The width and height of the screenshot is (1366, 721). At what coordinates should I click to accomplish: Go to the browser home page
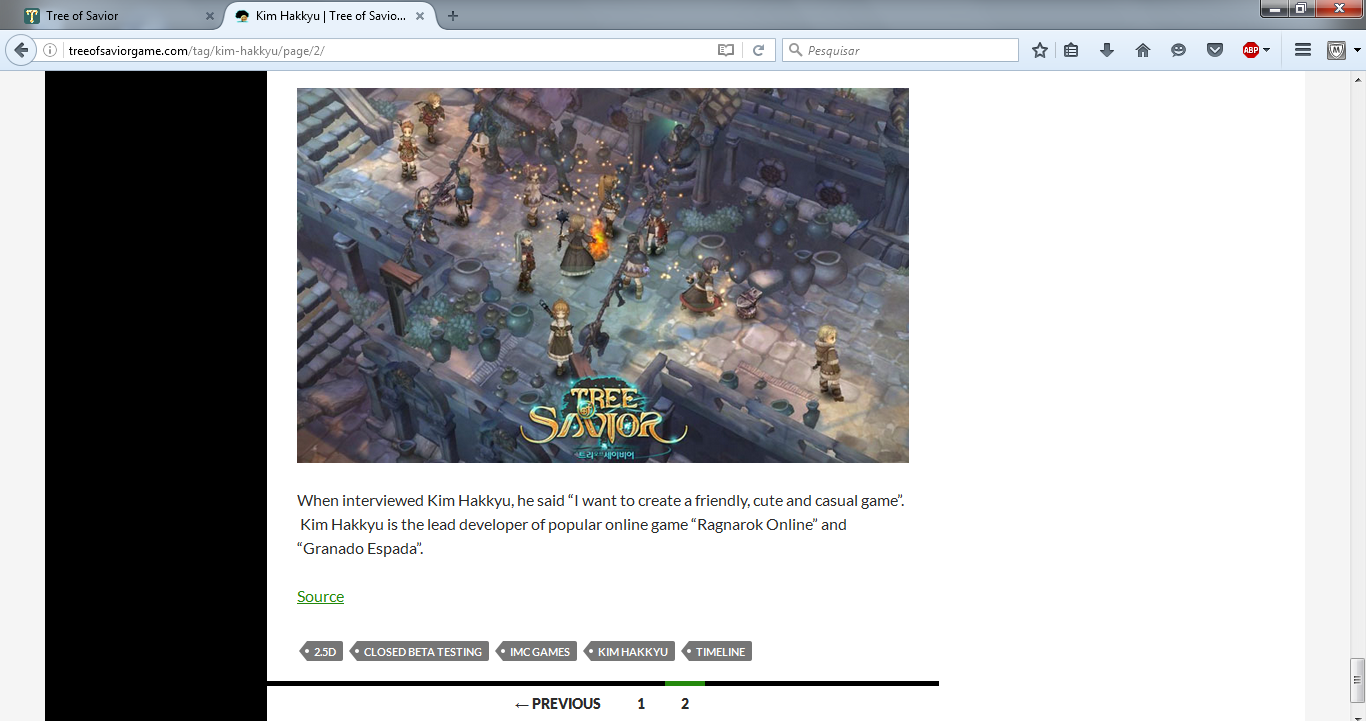[x=1143, y=50]
